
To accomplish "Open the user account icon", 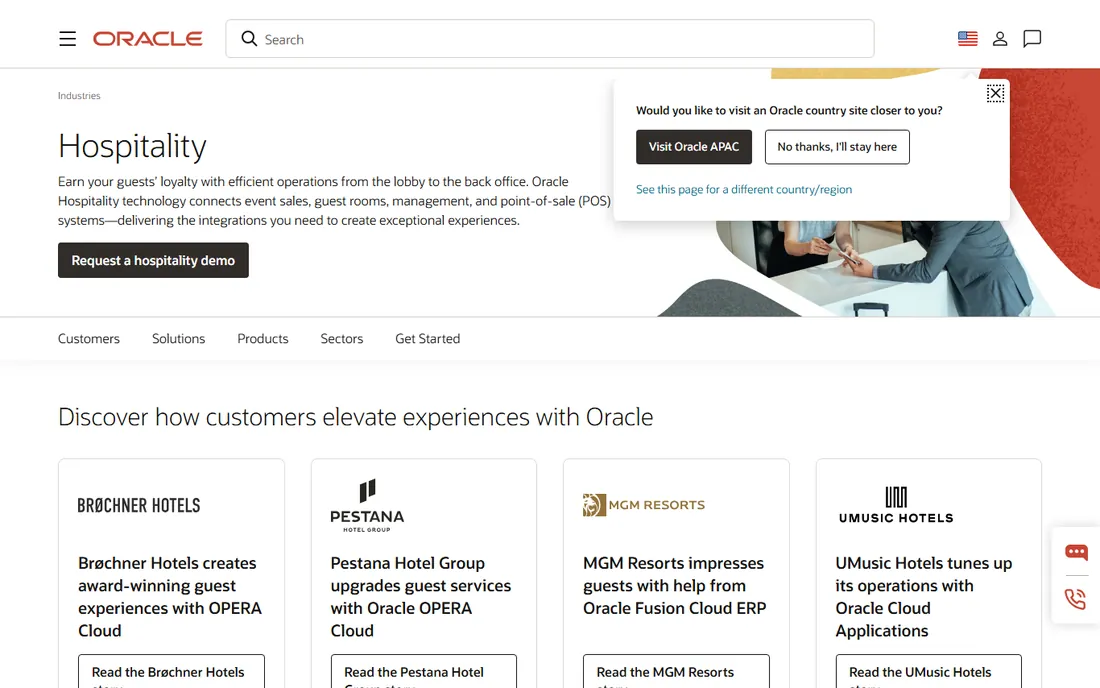I will 1000,39.
